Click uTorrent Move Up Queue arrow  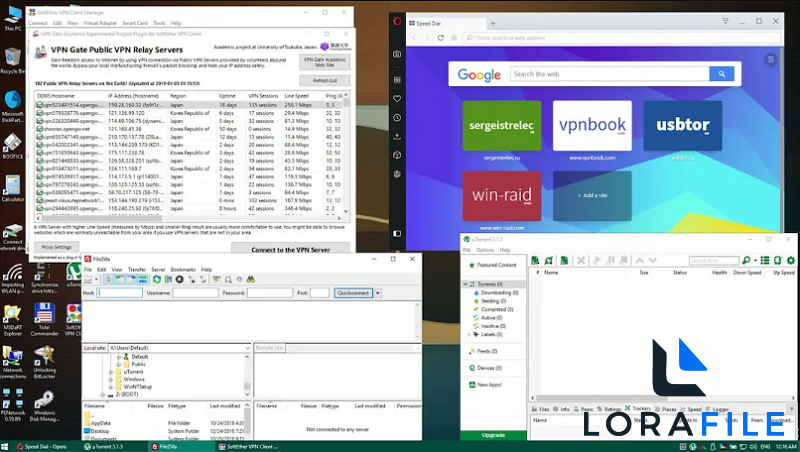(639, 261)
